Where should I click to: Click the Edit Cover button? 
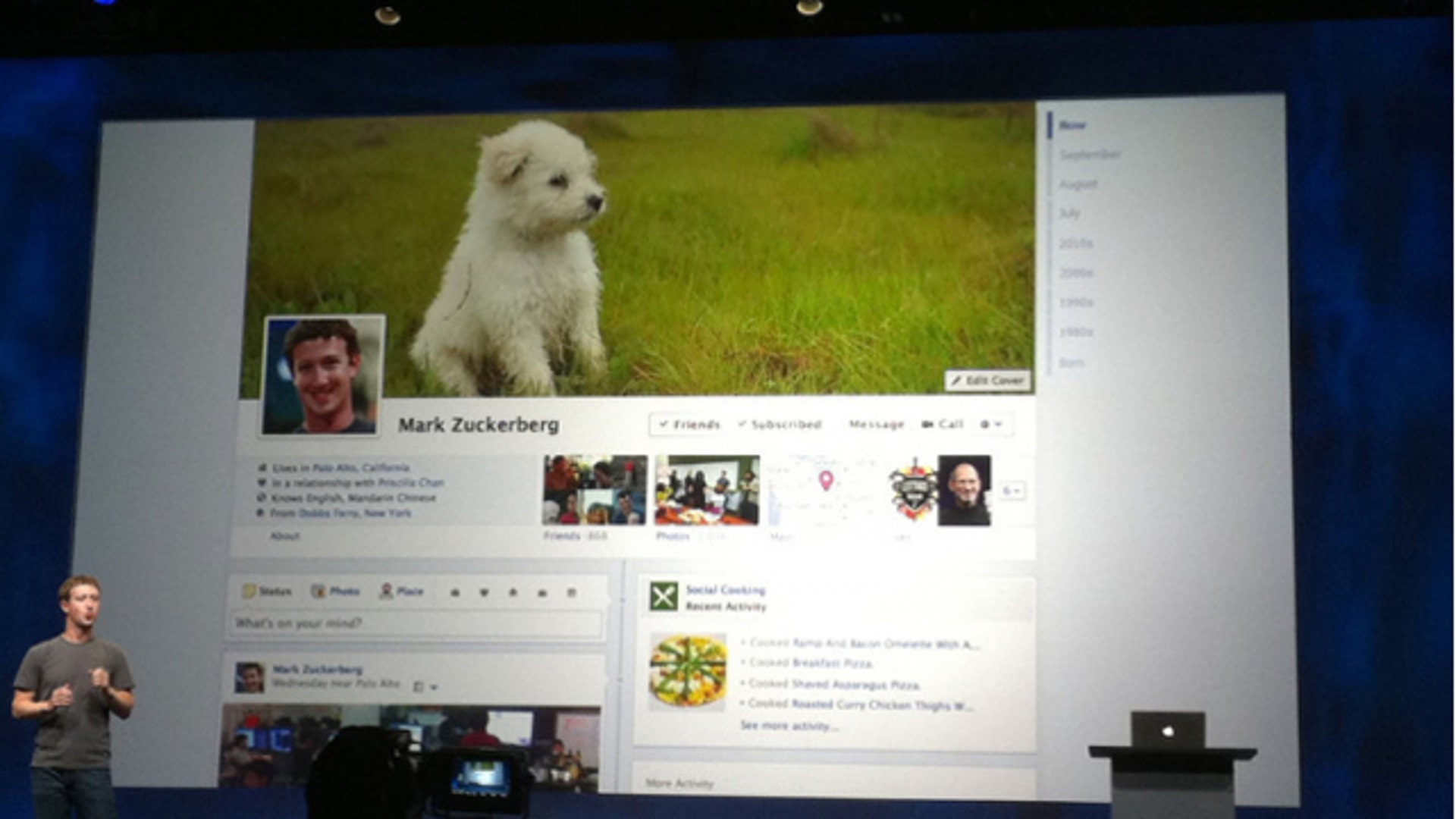point(987,381)
